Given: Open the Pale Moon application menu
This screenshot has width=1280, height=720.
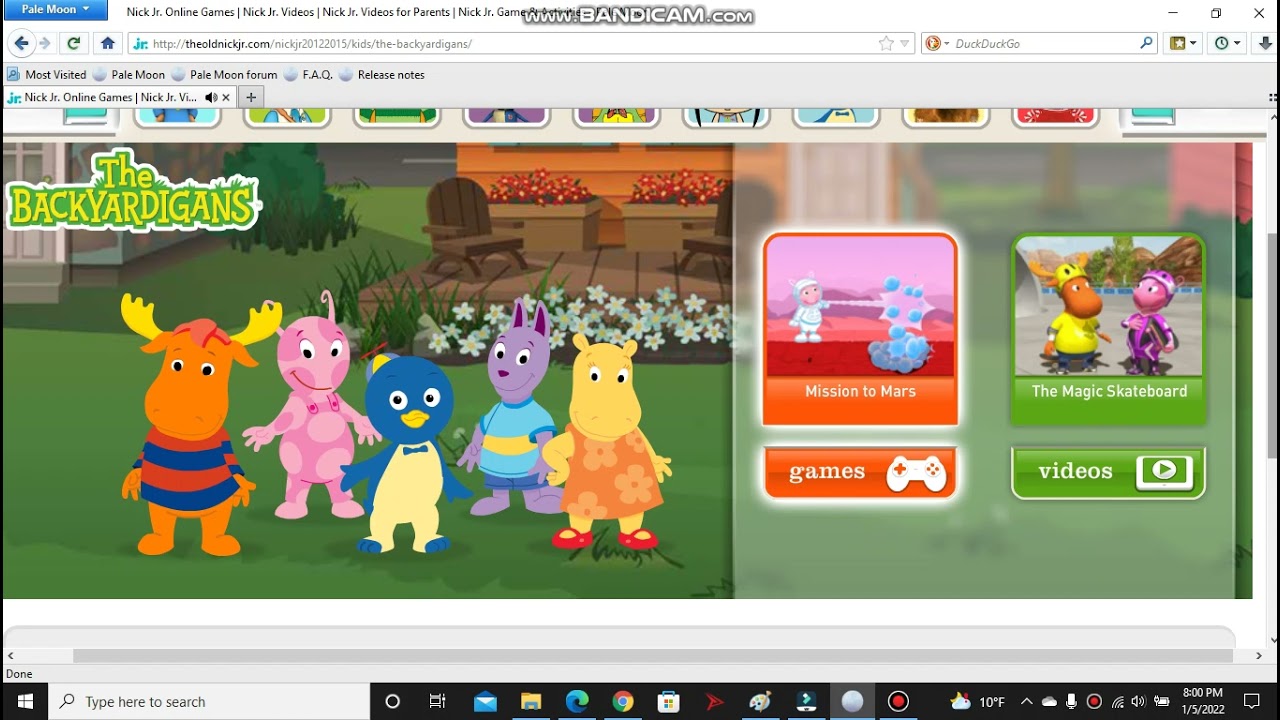Looking at the screenshot, I should tap(56, 9).
